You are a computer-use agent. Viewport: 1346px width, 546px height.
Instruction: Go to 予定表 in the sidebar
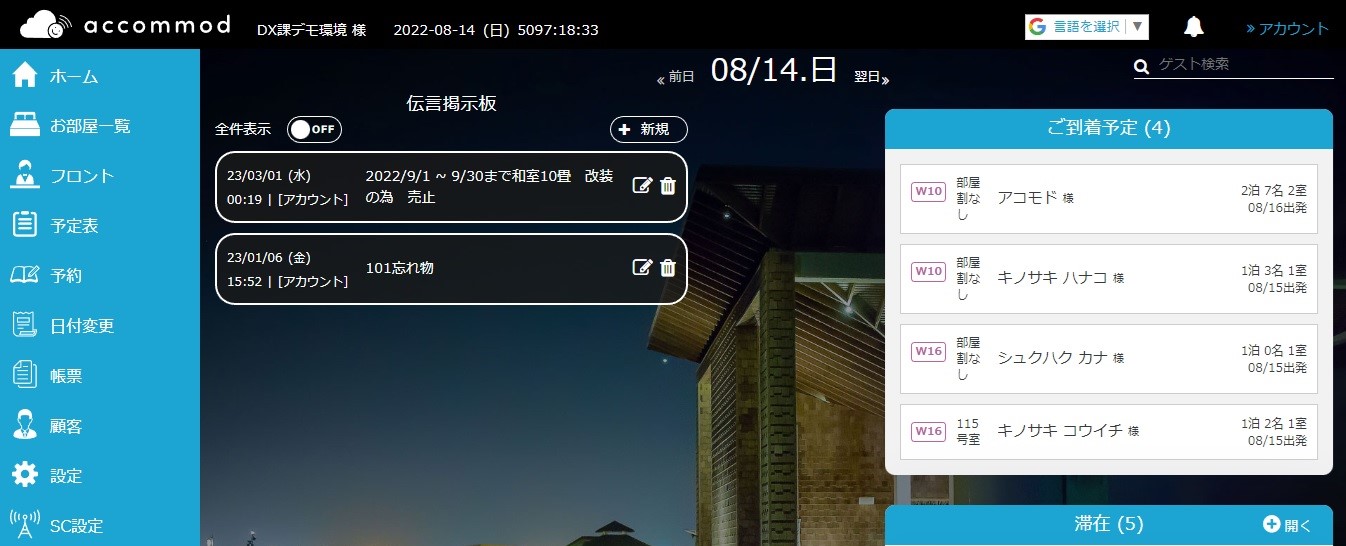click(74, 226)
